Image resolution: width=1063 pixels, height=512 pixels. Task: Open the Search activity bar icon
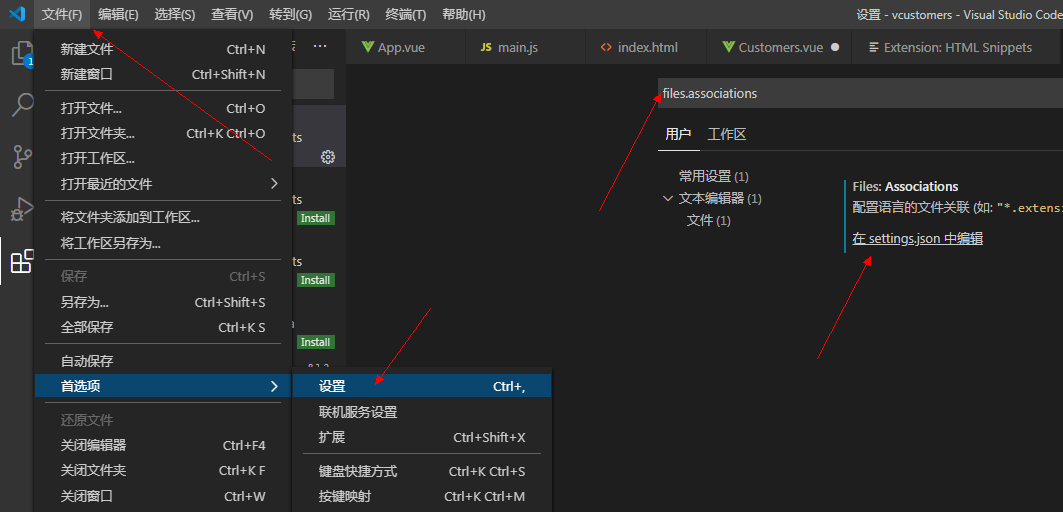click(x=22, y=105)
